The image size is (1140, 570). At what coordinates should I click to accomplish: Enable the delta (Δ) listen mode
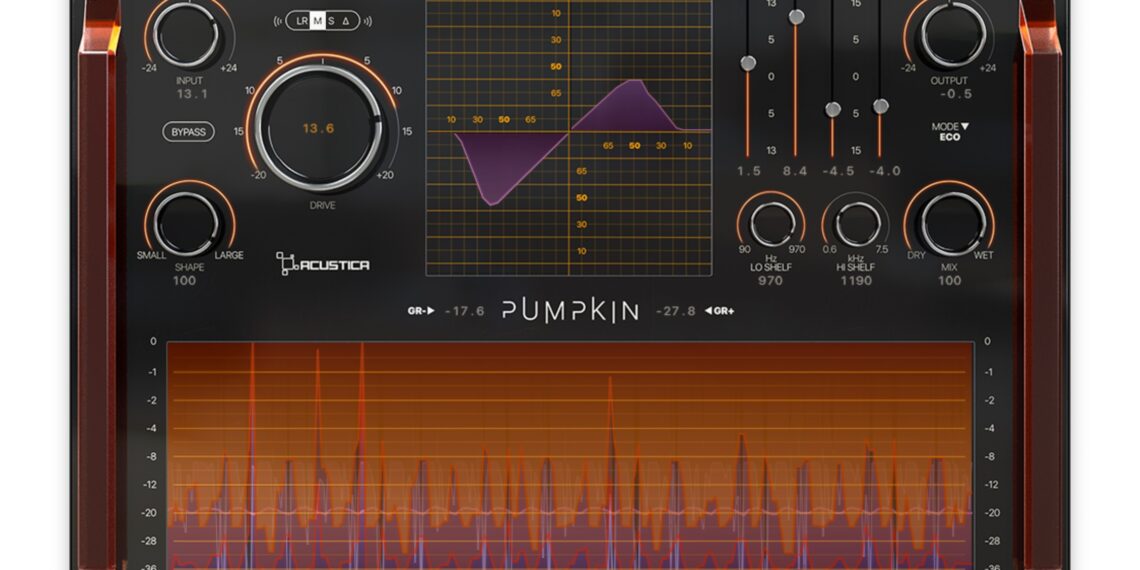tap(346, 21)
